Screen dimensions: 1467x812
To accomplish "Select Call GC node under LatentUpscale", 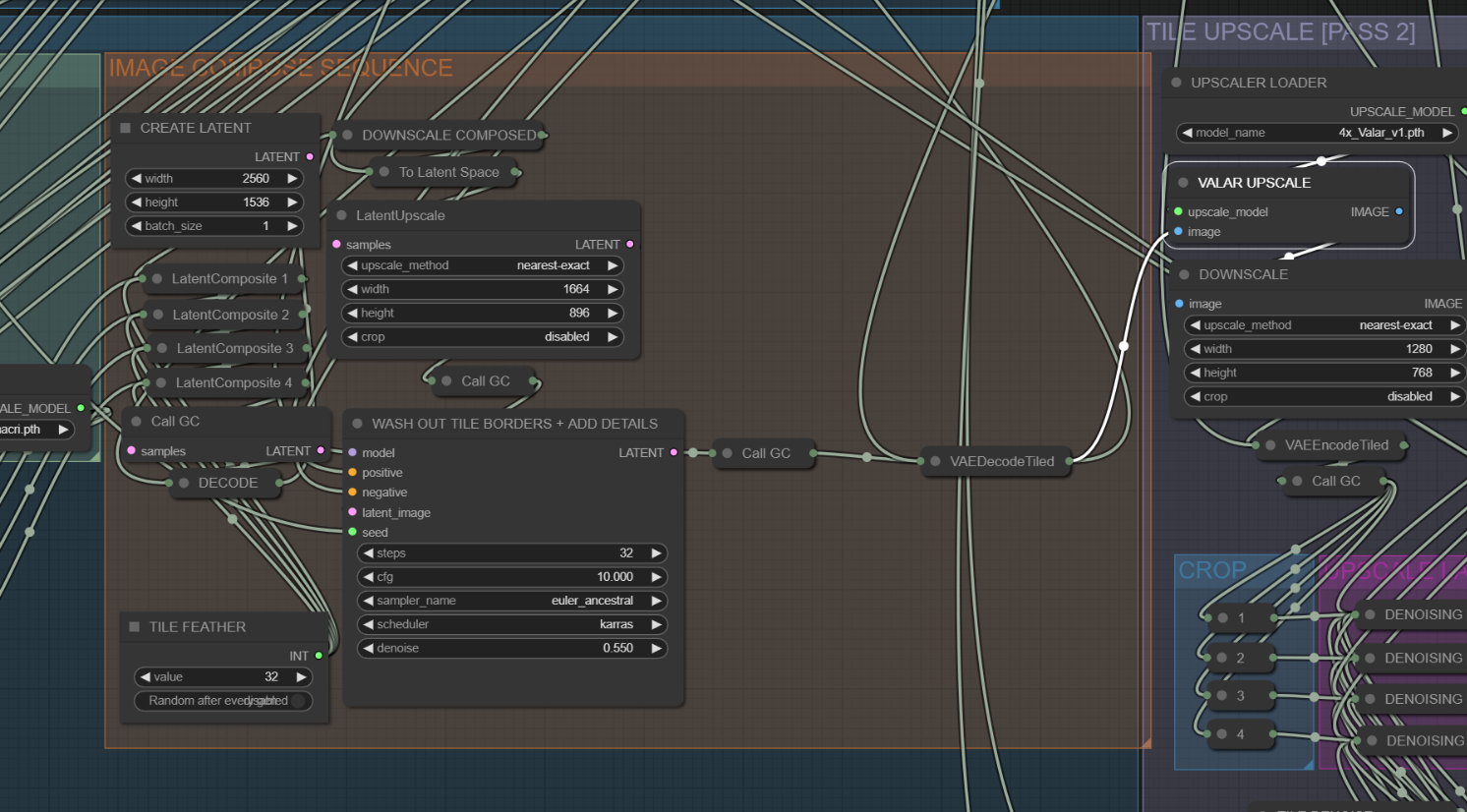I will tap(486, 381).
